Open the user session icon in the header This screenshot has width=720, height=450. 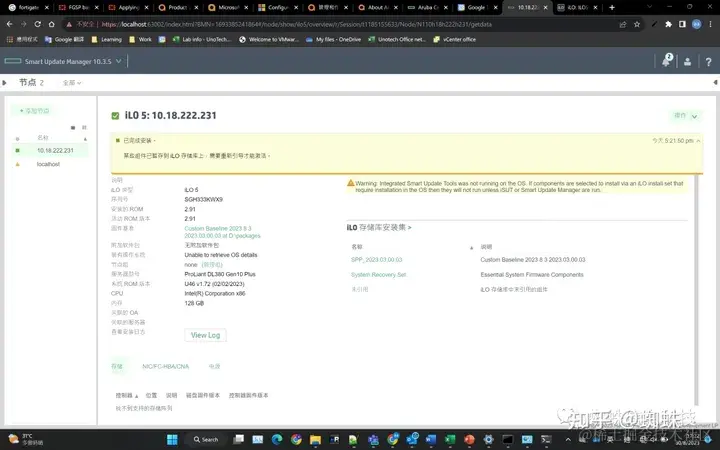click(687, 62)
